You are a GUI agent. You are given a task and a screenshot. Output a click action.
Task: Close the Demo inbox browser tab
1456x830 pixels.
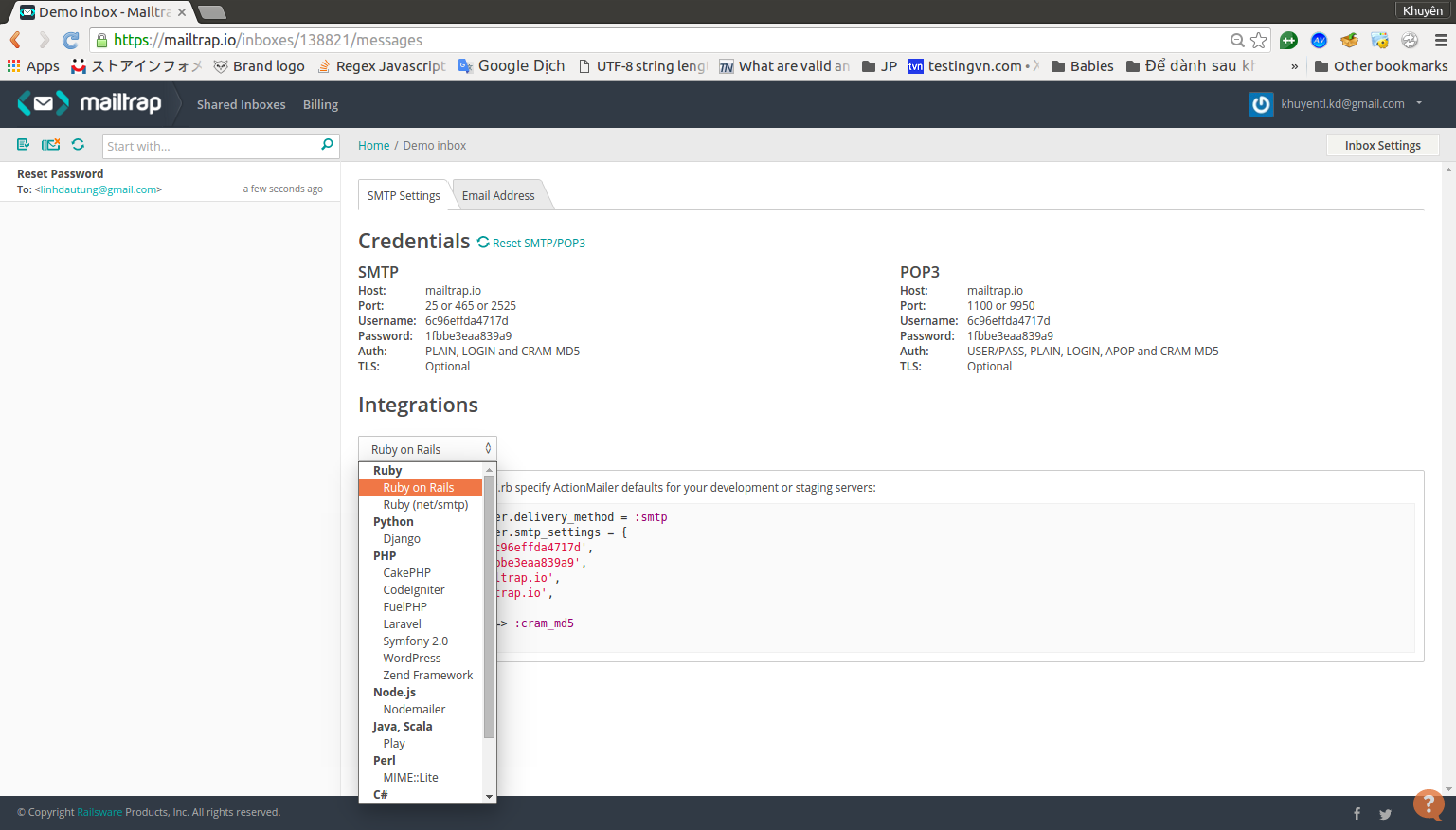182,12
